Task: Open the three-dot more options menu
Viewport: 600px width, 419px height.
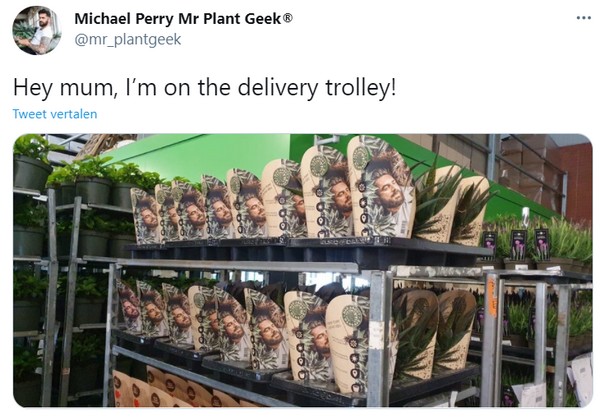Action: [x=584, y=18]
